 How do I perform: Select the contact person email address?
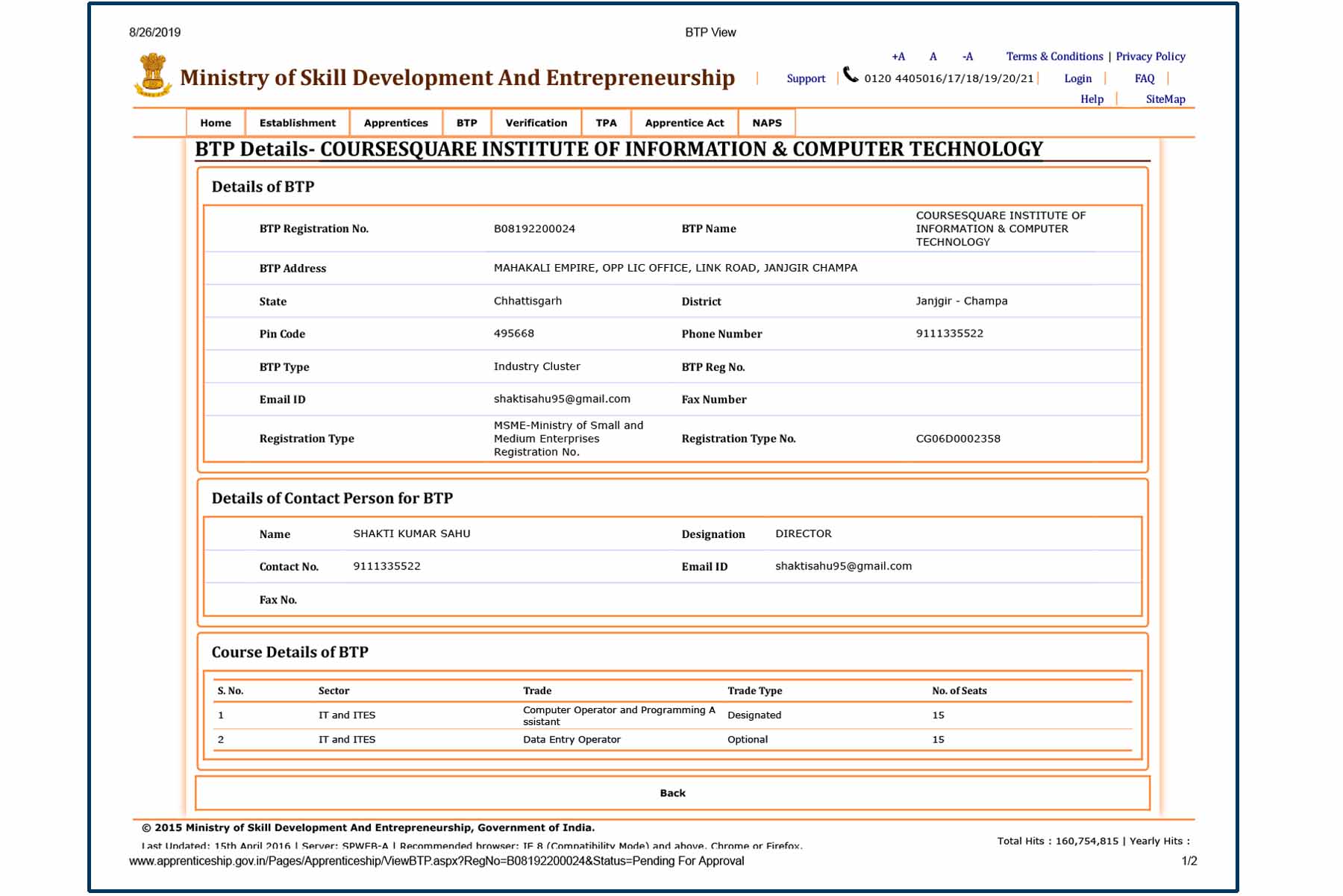tap(843, 566)
